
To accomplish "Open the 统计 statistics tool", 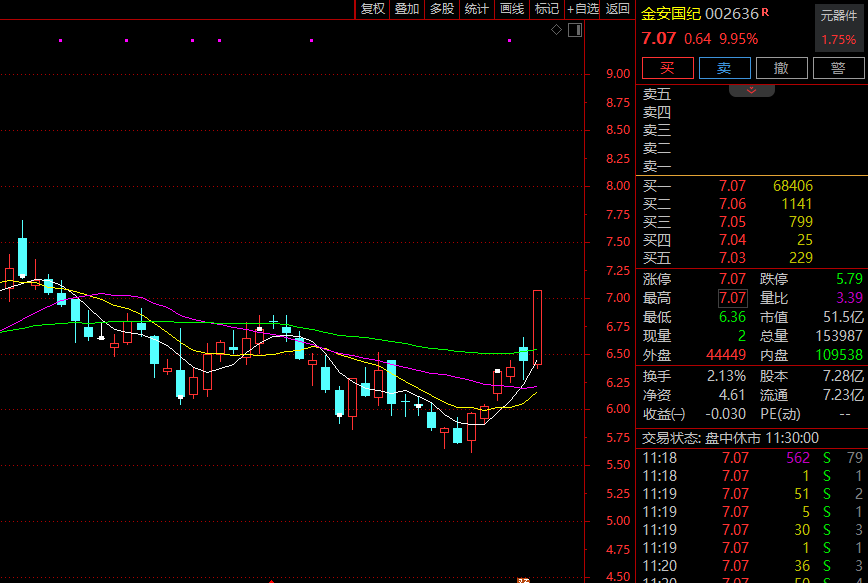I will 476,9.
